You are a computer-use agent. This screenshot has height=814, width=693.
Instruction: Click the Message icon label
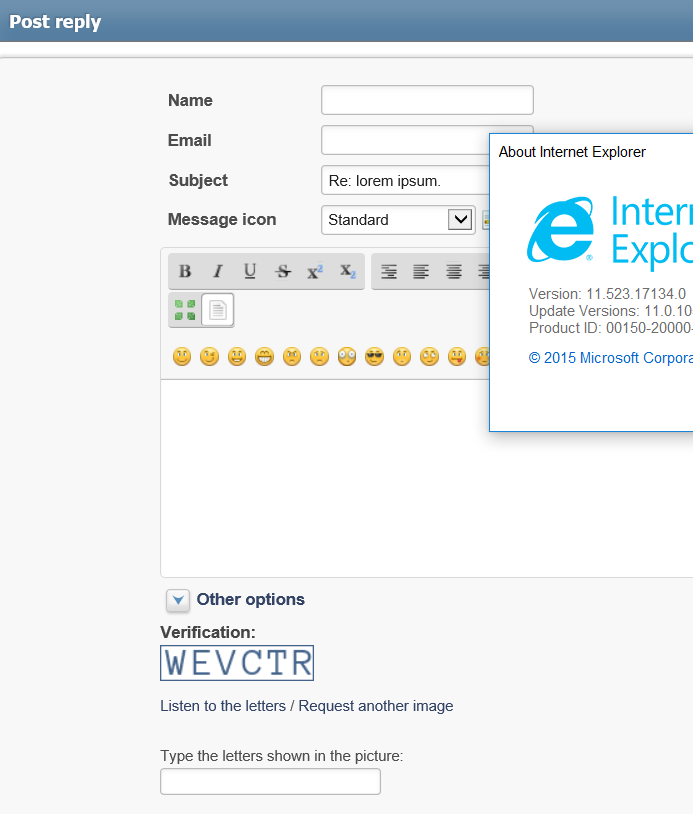coord(222,220)
